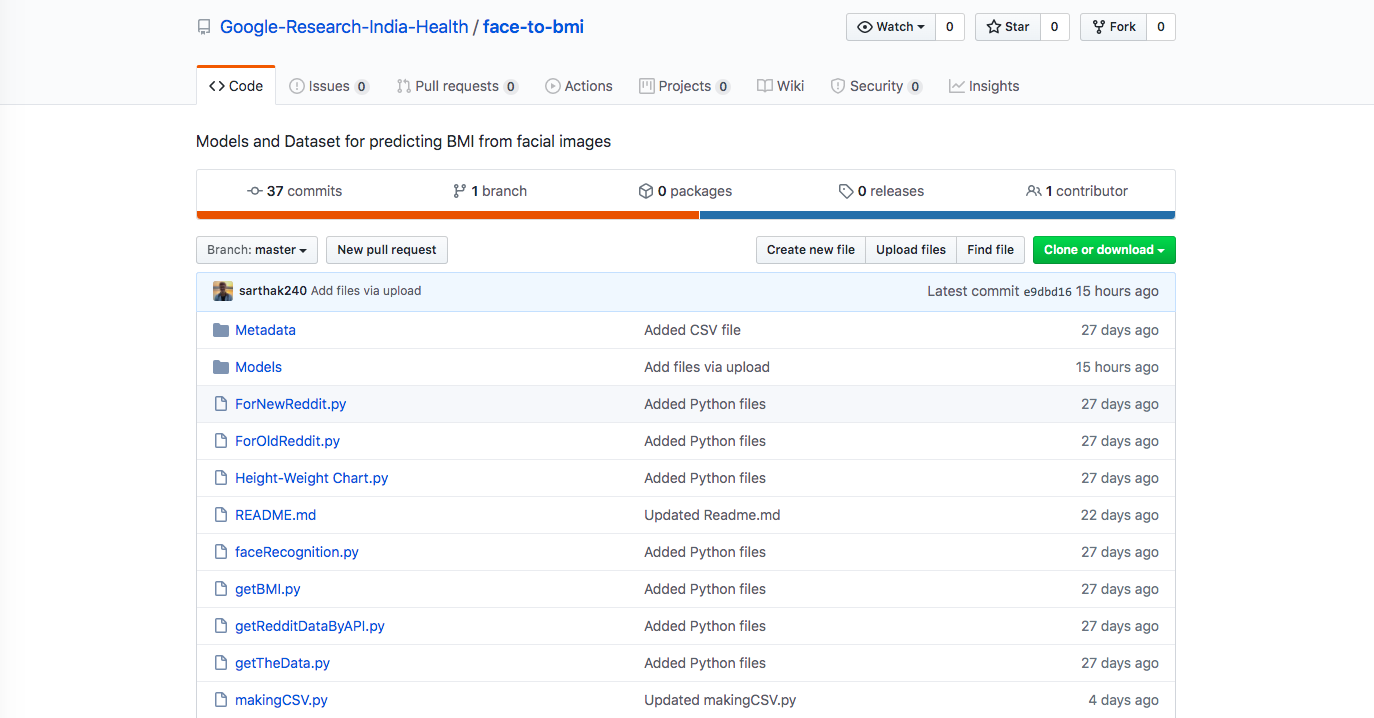Open the Branch: master dropdown
This screenshot has height=718, width=1374.
tap(257, 250)
